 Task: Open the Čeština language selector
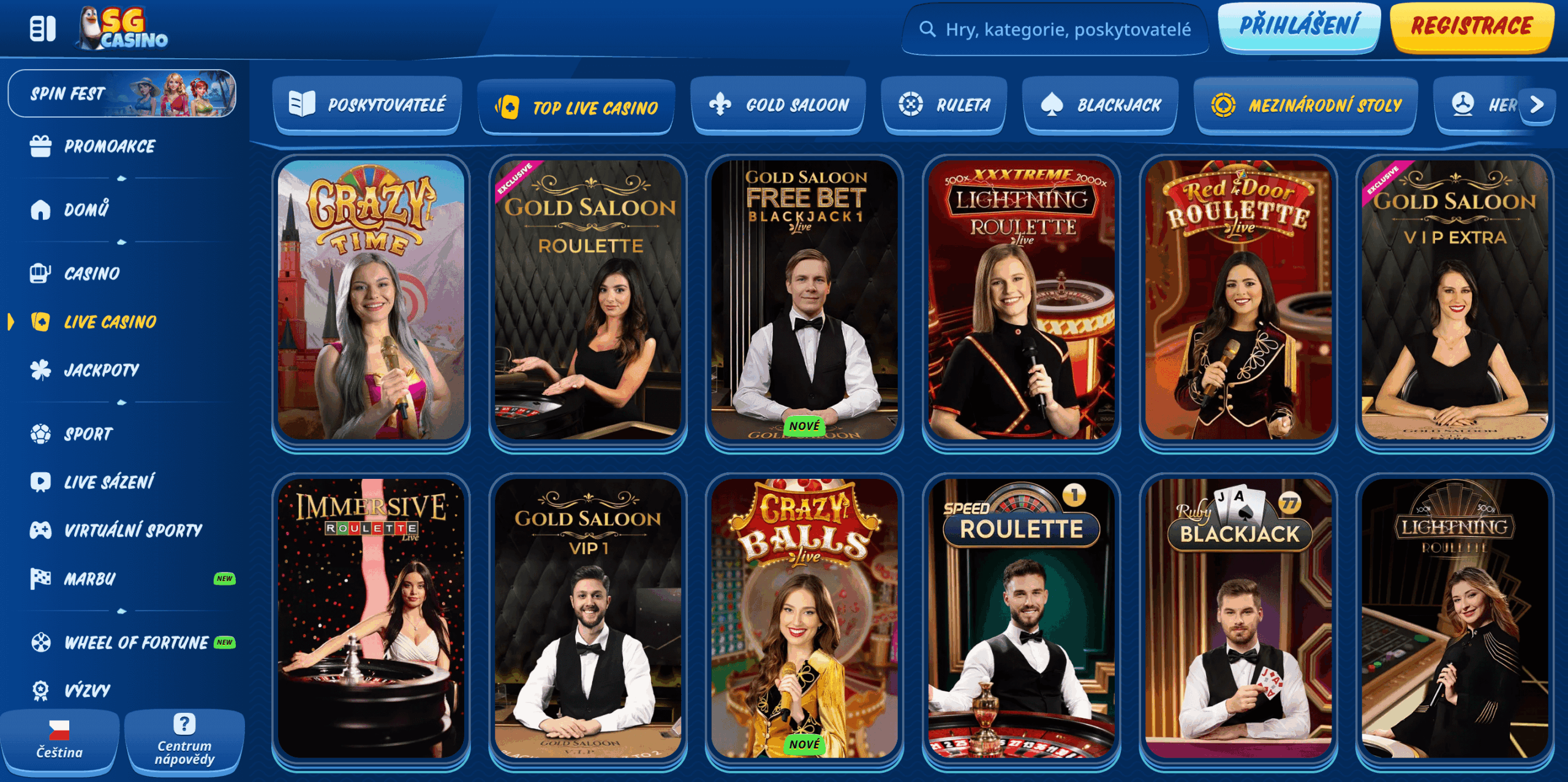point(59,740)
